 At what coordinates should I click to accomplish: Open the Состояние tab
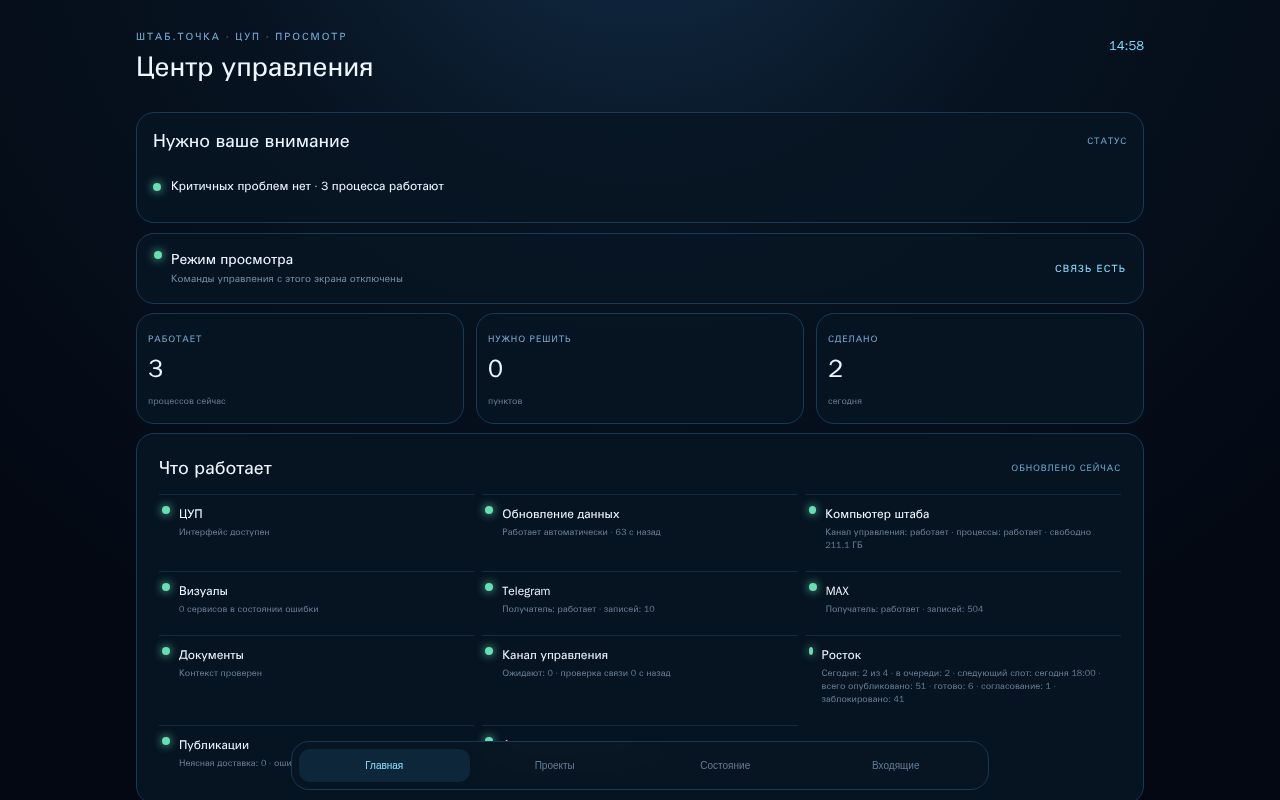tap(725, 765)
